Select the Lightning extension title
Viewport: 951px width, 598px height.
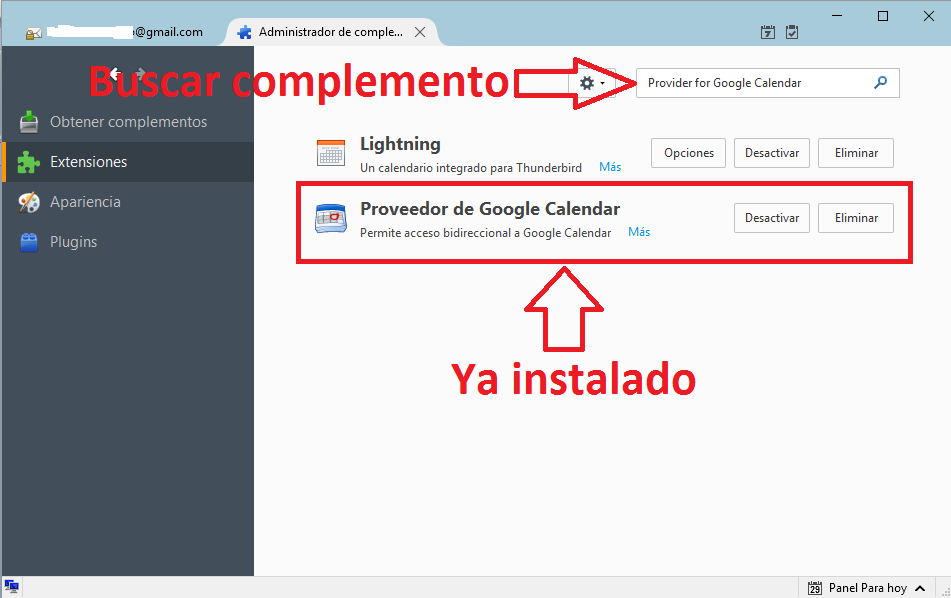tap(400, 144)
